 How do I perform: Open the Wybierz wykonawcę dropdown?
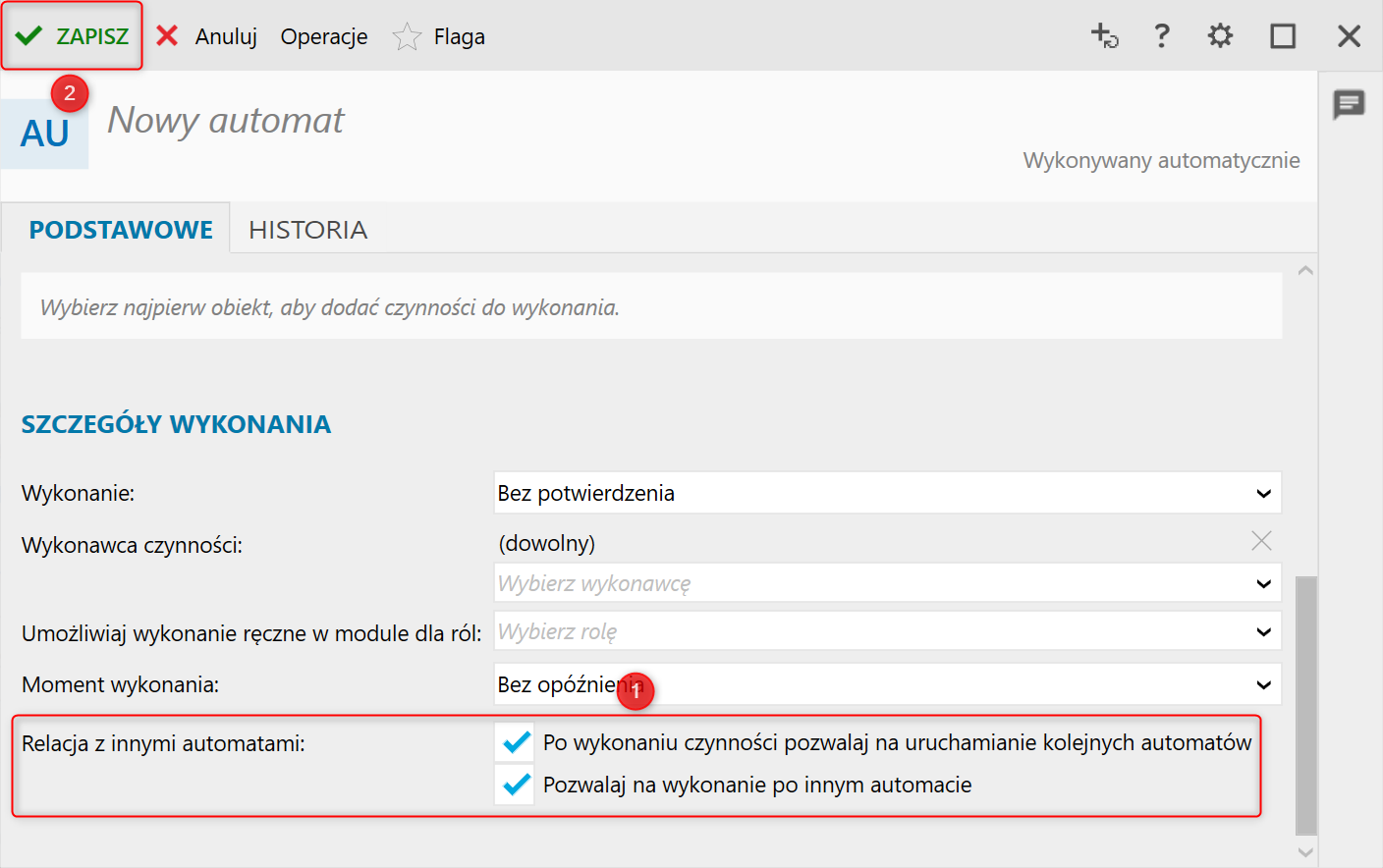(888, 583)
